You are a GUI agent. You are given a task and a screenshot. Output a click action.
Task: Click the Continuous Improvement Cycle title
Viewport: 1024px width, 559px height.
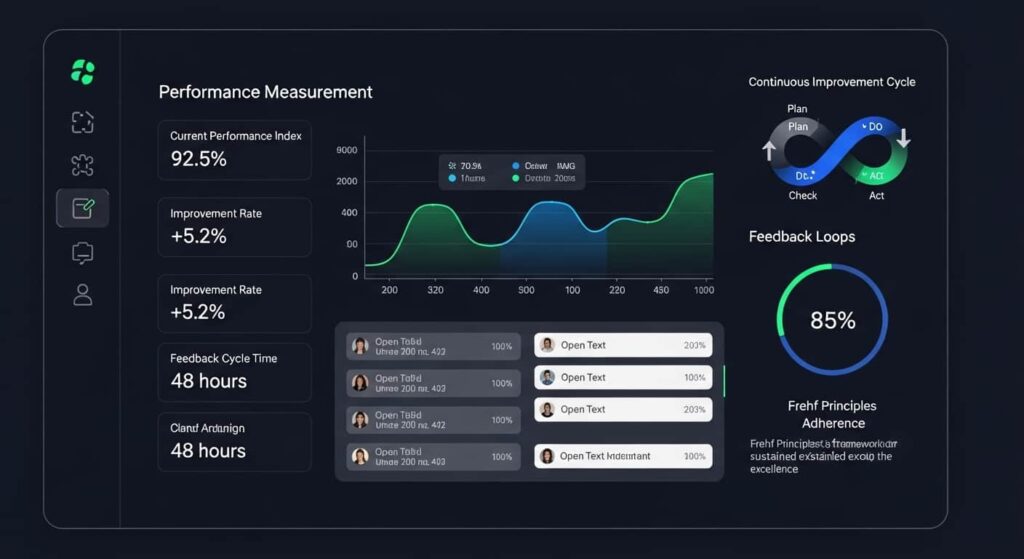tap(831, 82)
